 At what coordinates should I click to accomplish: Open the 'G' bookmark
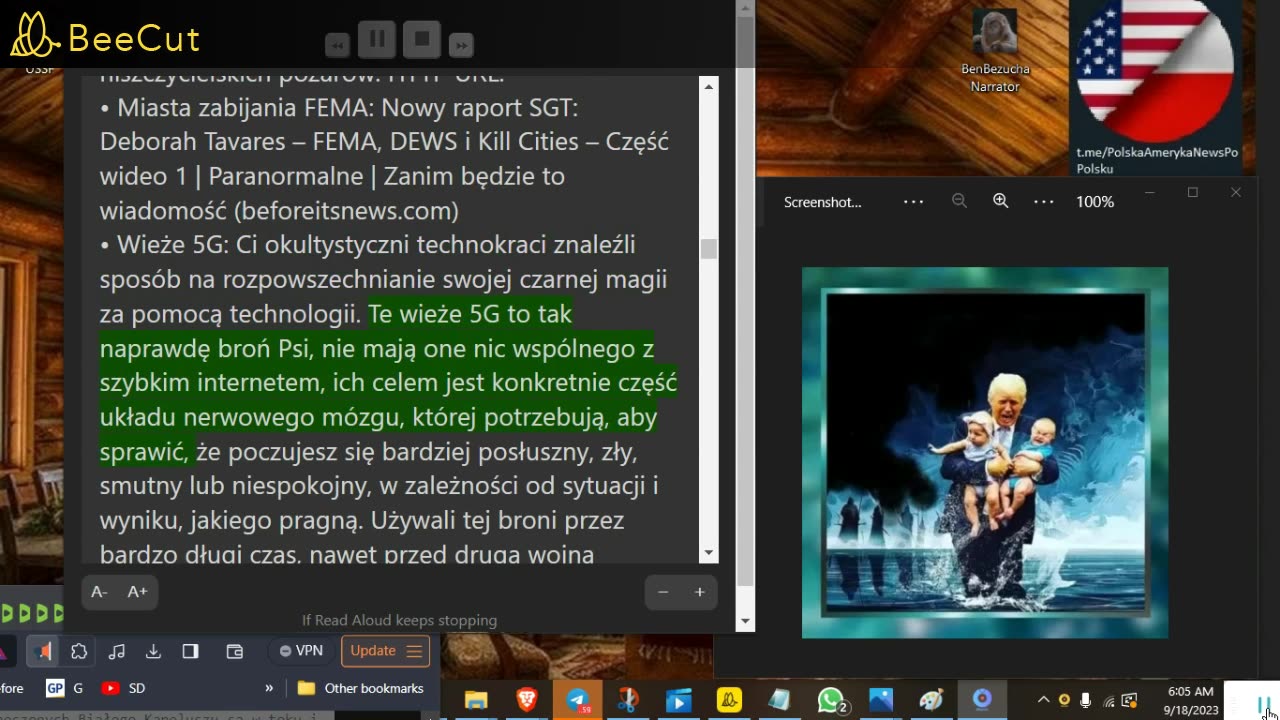[x=65, y=688]
